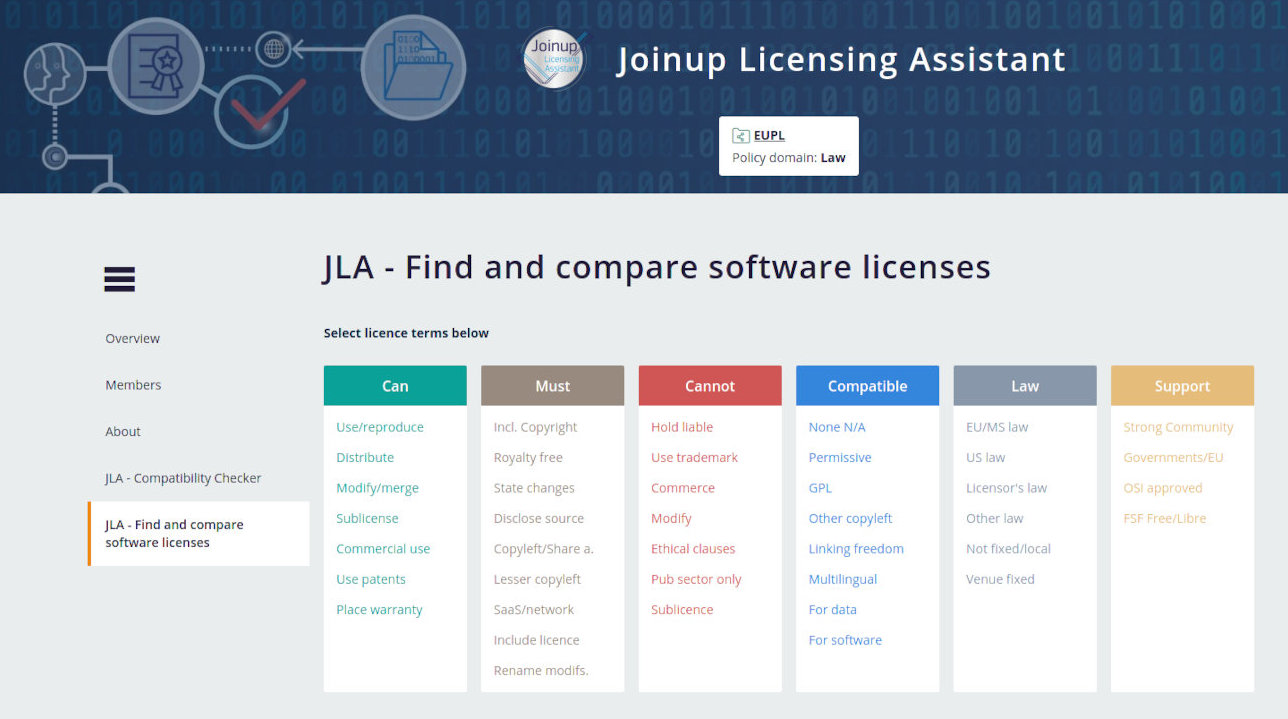Click the share-folder icon beside EUPL

click(x=741, y=135)
